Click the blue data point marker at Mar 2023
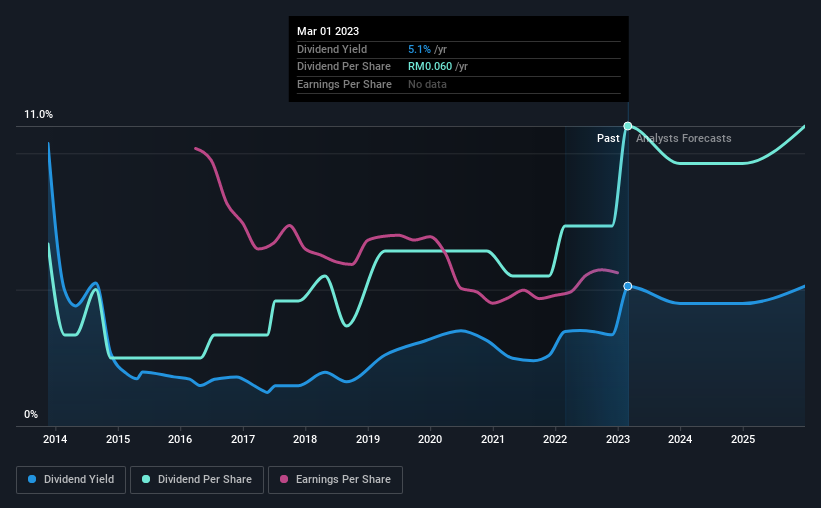This screenshot has height=508, width=821. [628, 286]
